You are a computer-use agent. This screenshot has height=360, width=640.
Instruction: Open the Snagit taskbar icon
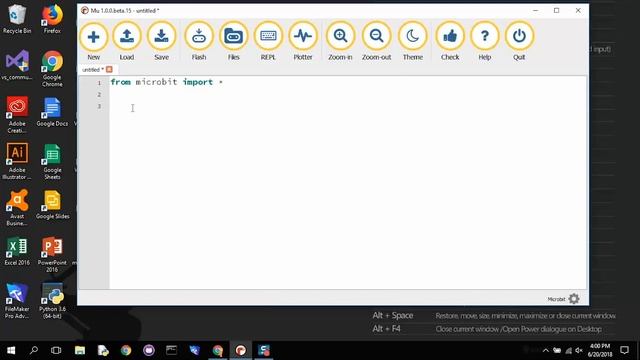click(264, 350)
